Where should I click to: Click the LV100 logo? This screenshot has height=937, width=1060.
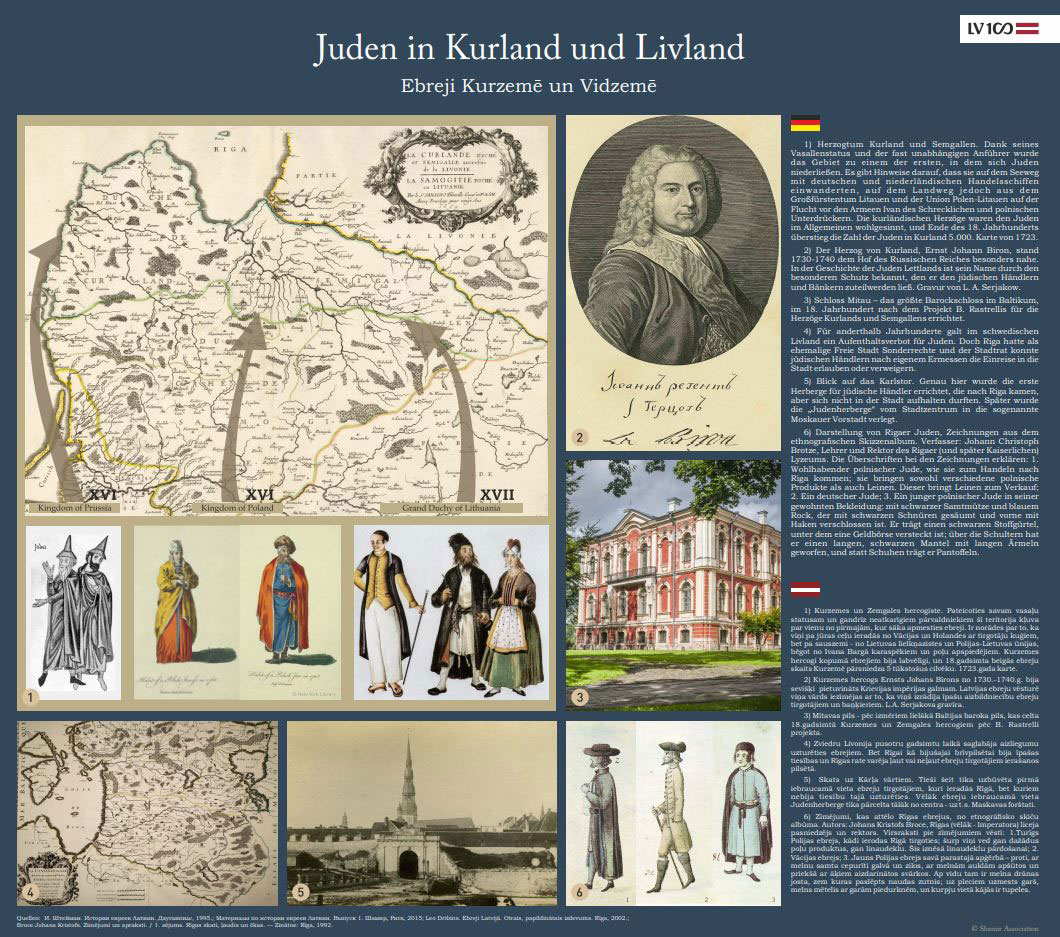coord(999,31)
